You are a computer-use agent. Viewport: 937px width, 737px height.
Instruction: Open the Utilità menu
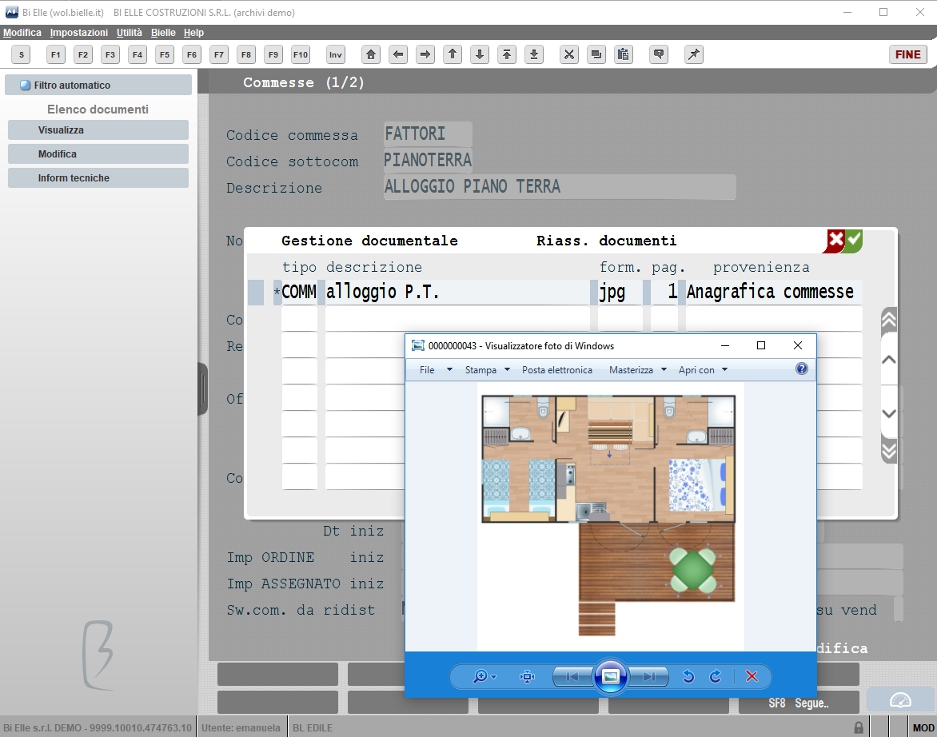(129, 32)
